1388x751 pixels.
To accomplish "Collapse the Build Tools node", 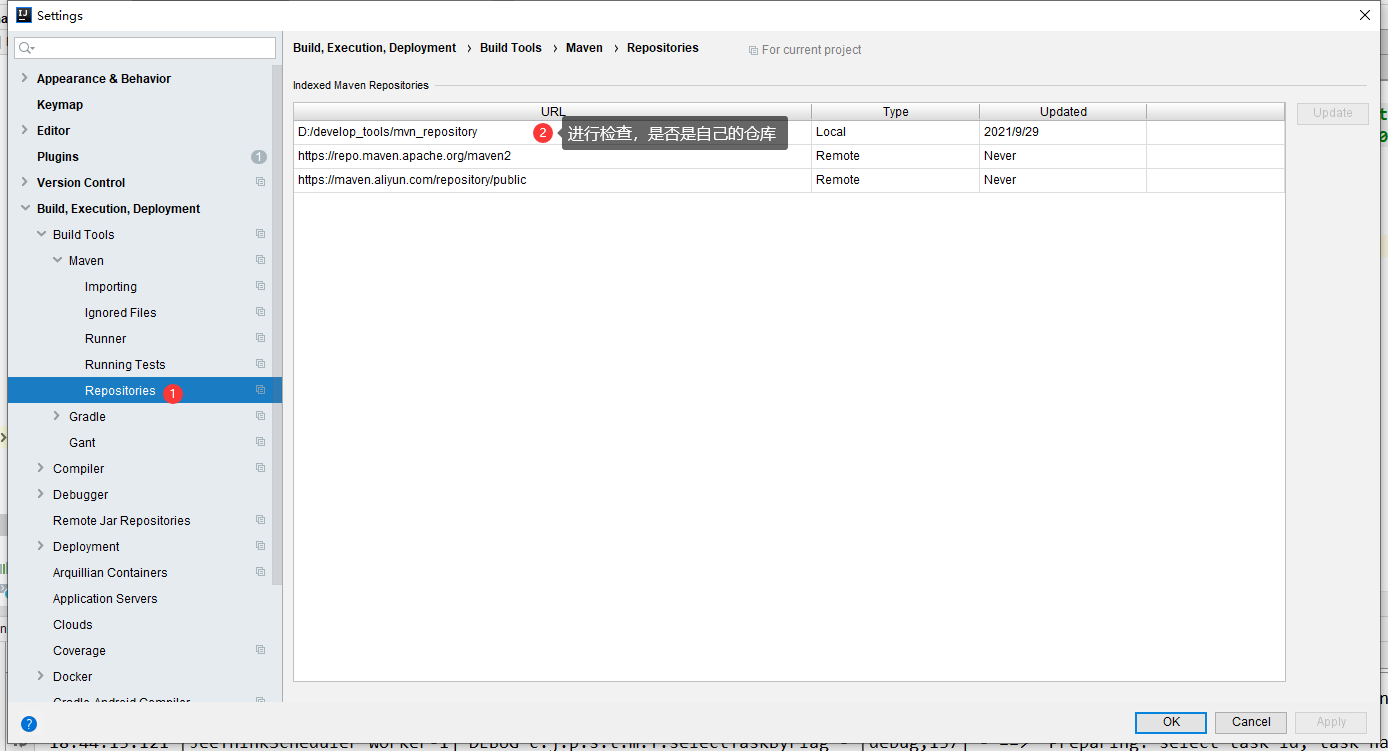I will [x=41, y=234].
